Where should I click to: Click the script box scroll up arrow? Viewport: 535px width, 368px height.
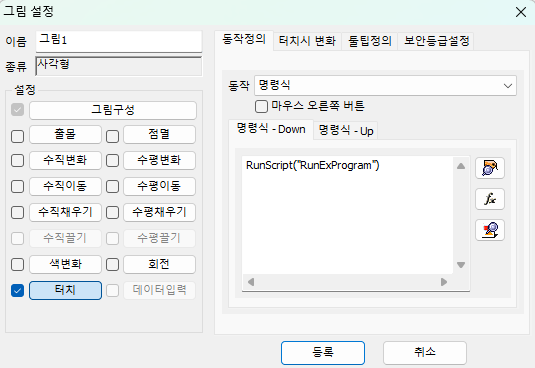click(x=461, y=166)
